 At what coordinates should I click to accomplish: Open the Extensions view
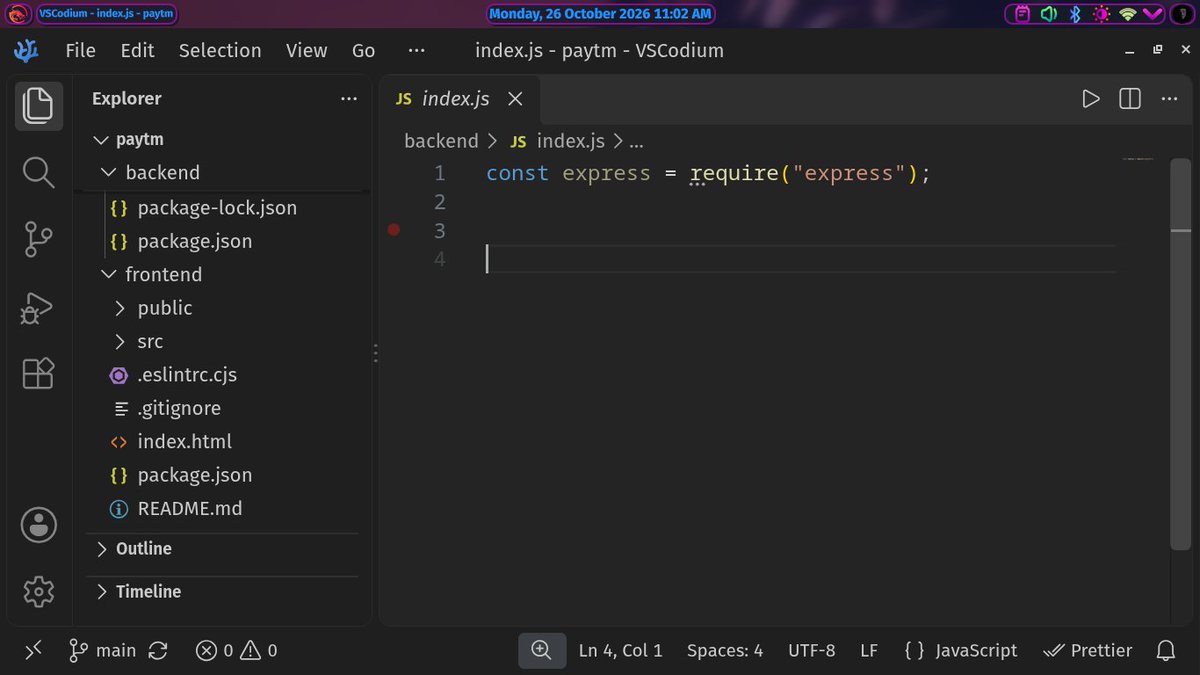[38, 374]
